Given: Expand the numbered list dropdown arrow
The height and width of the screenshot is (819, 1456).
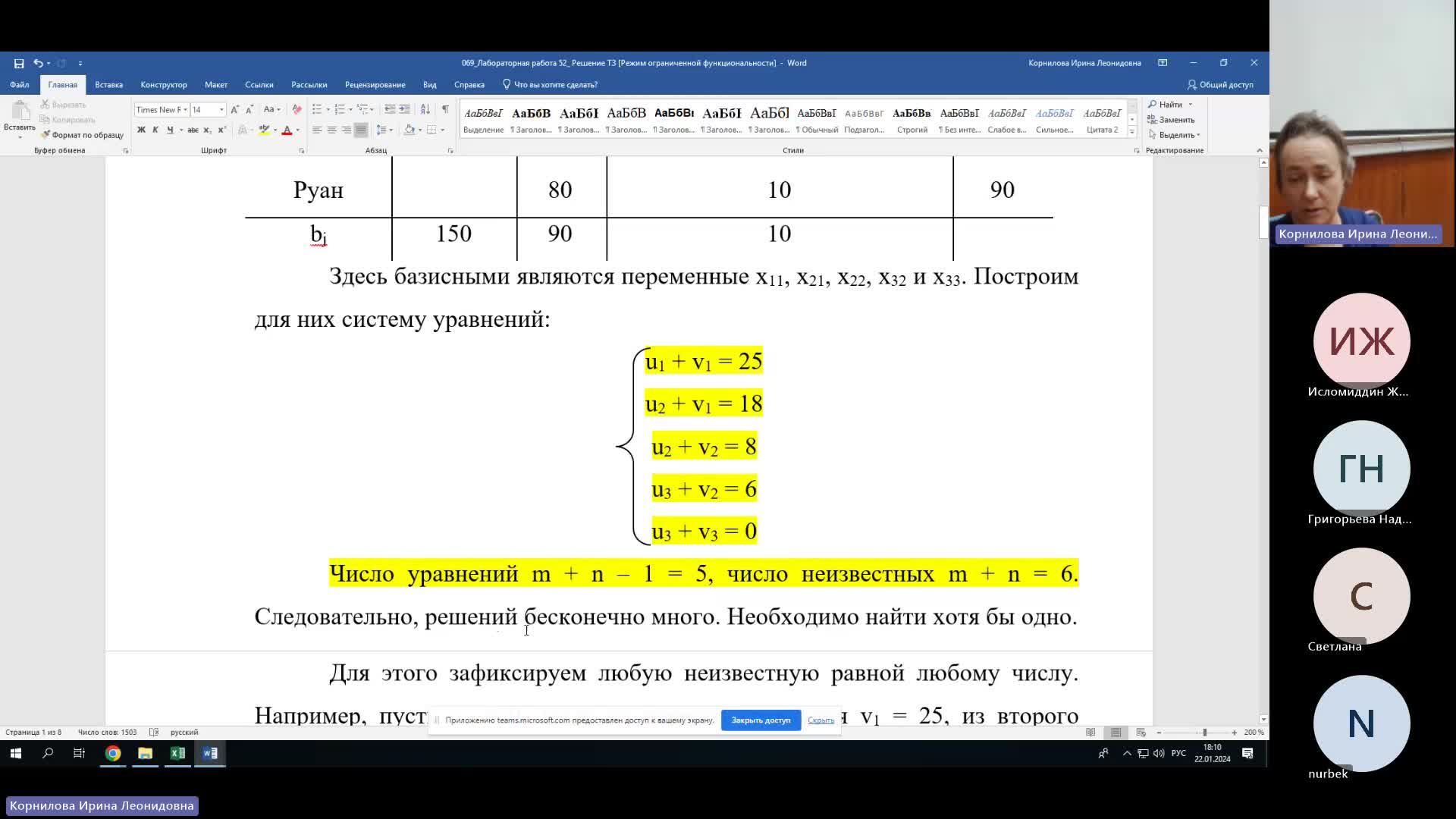Looking at the screenshot, I should click(x=350, y=110).
